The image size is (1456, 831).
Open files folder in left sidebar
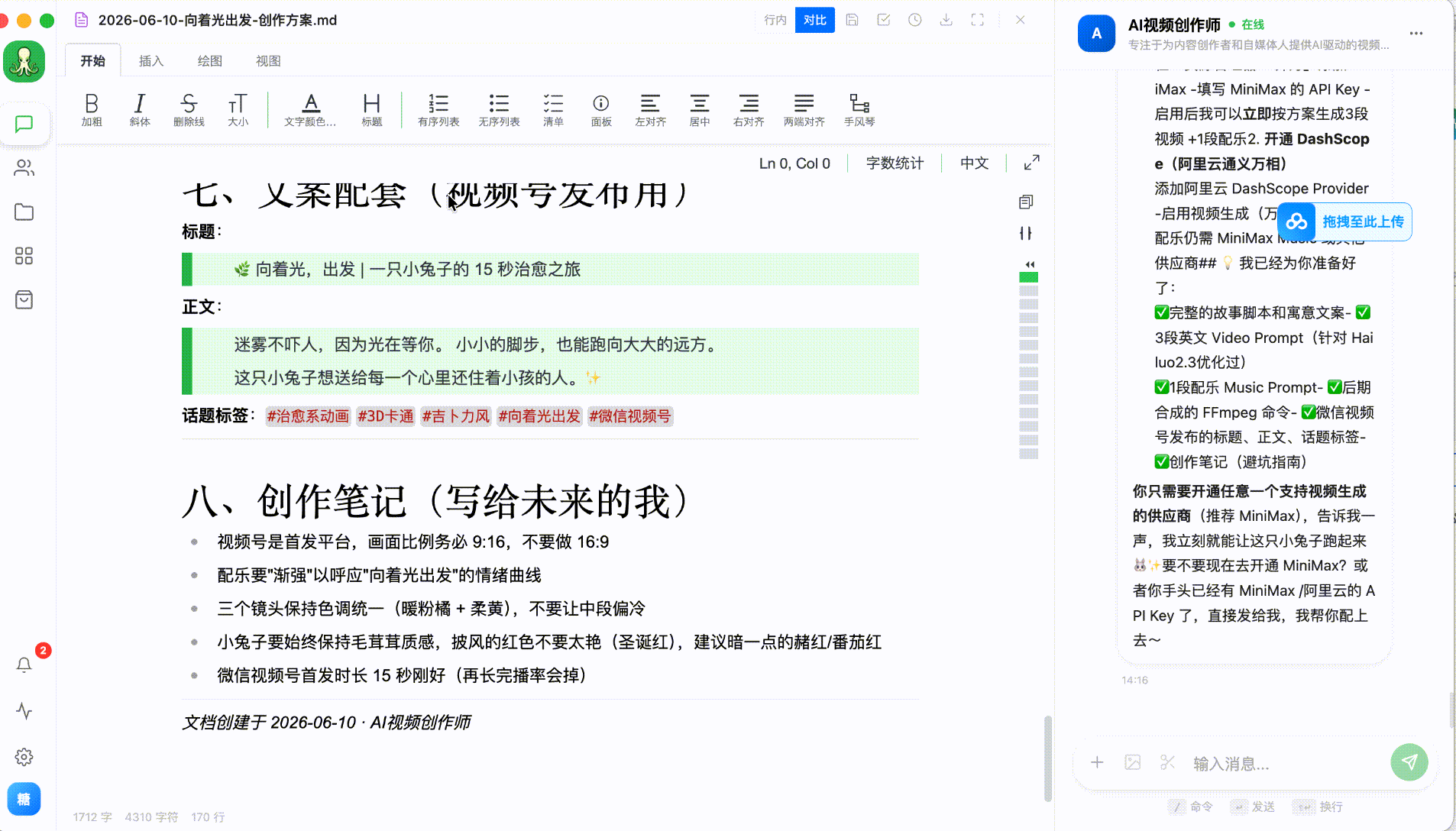point(24,212)
